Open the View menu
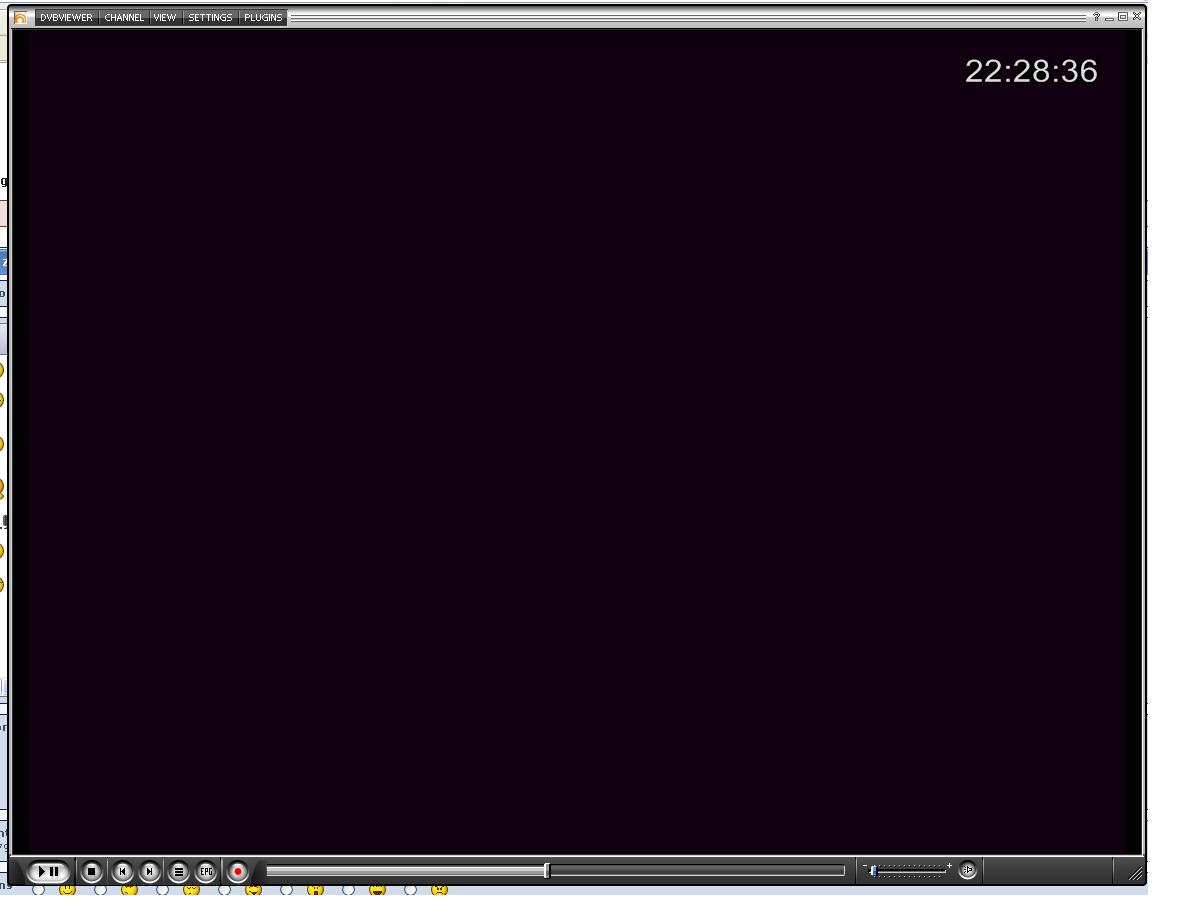 tap(165, 17)
